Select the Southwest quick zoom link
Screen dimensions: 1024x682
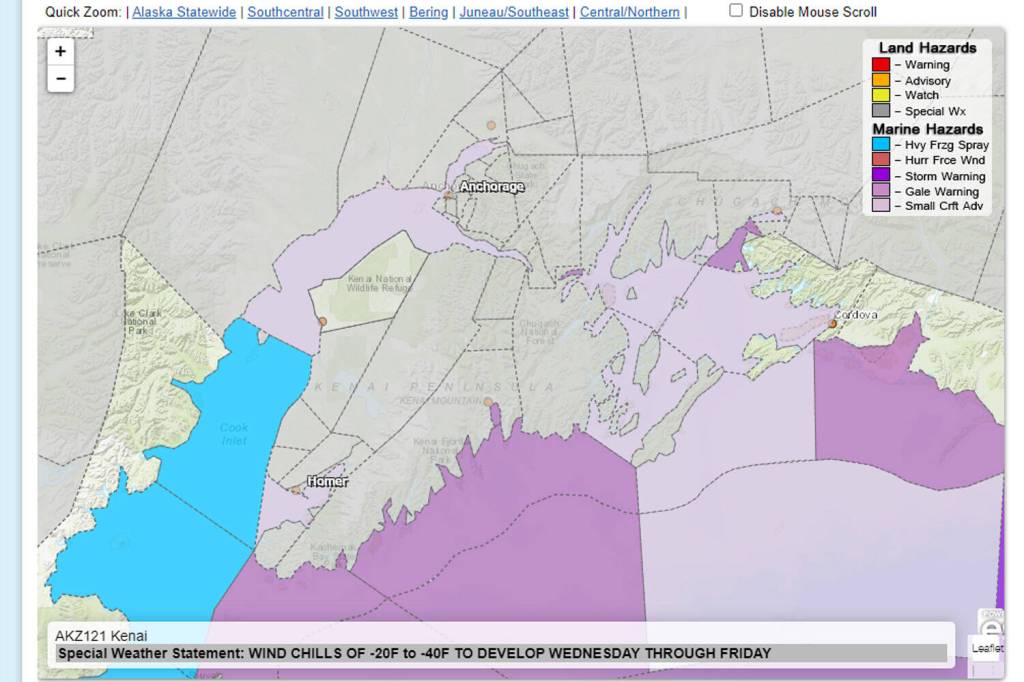(x=366, y=12)
